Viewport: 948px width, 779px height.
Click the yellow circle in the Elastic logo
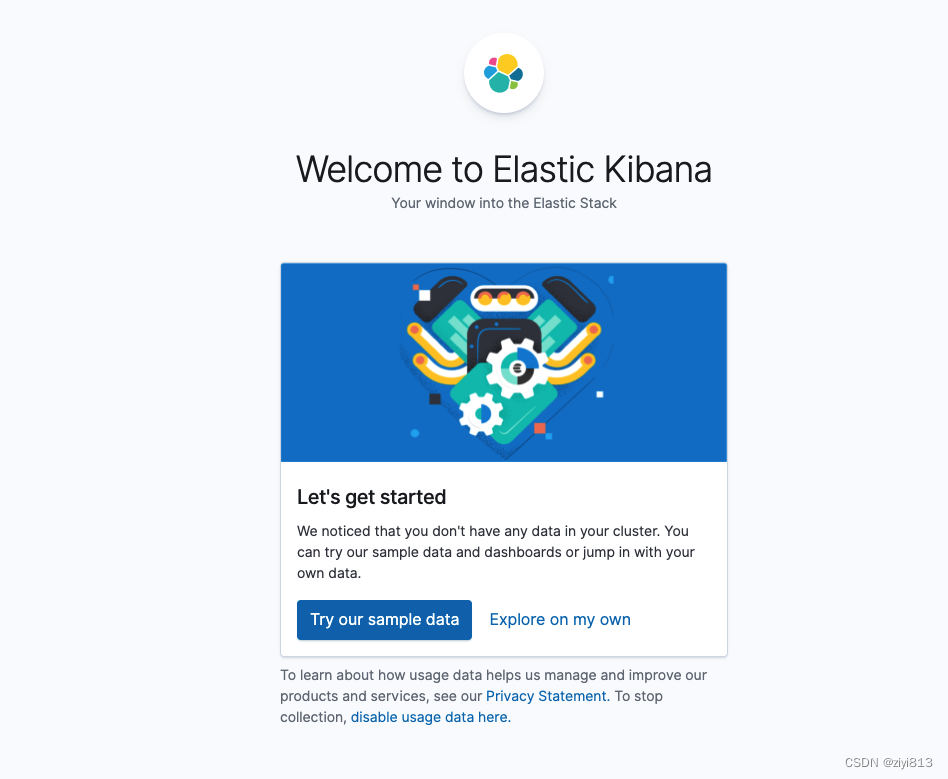click(507, 64)
